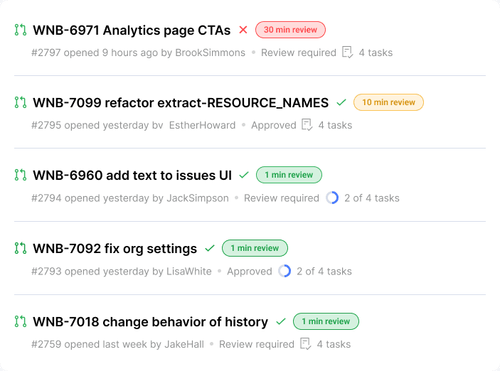Viewport: 500px width, 371px height.
Task: Open WNB-7018 change behavior of history
Action: 150,322
